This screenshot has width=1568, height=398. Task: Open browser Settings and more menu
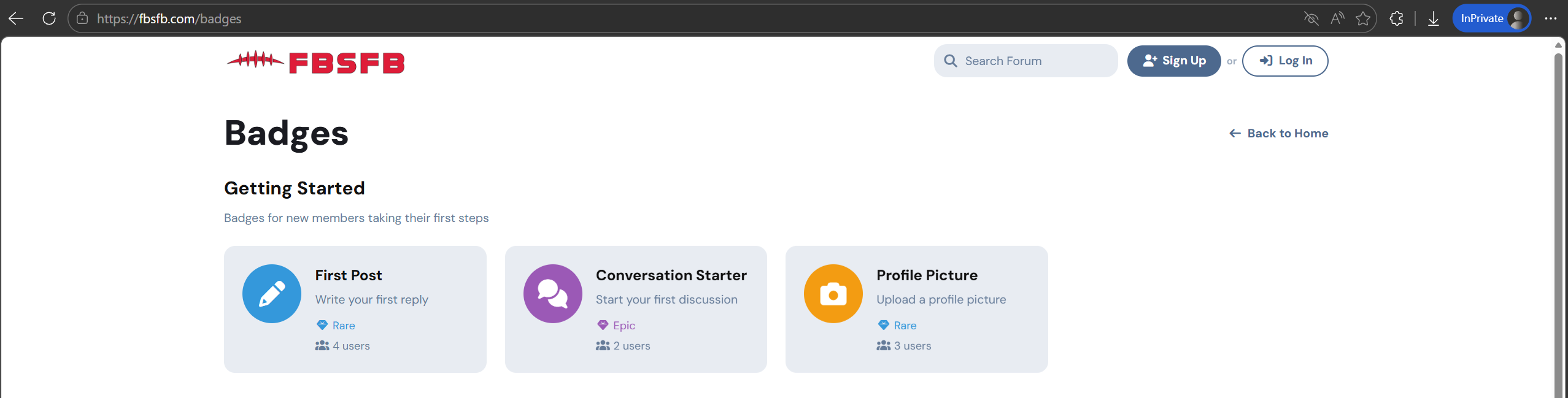(x=1551, y=18)
